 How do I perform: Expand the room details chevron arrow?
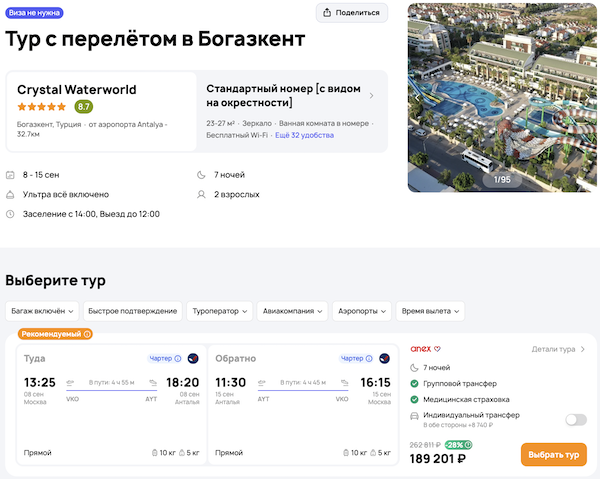[x=372, y=96]
